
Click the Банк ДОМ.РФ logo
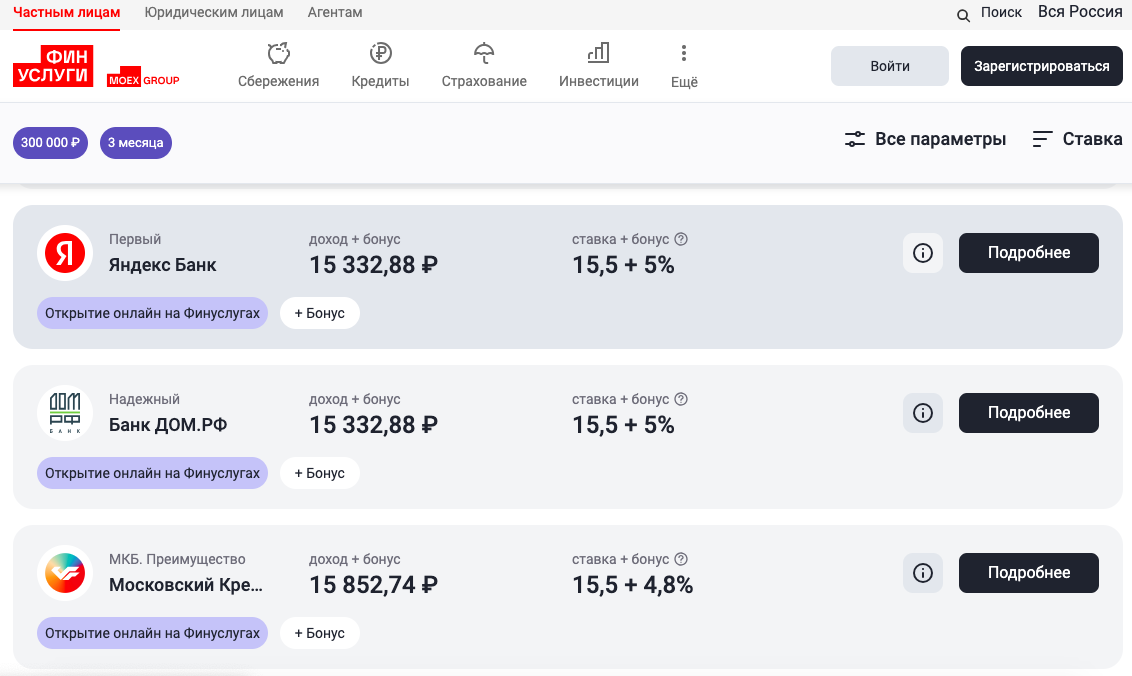[x=65, y=413]
